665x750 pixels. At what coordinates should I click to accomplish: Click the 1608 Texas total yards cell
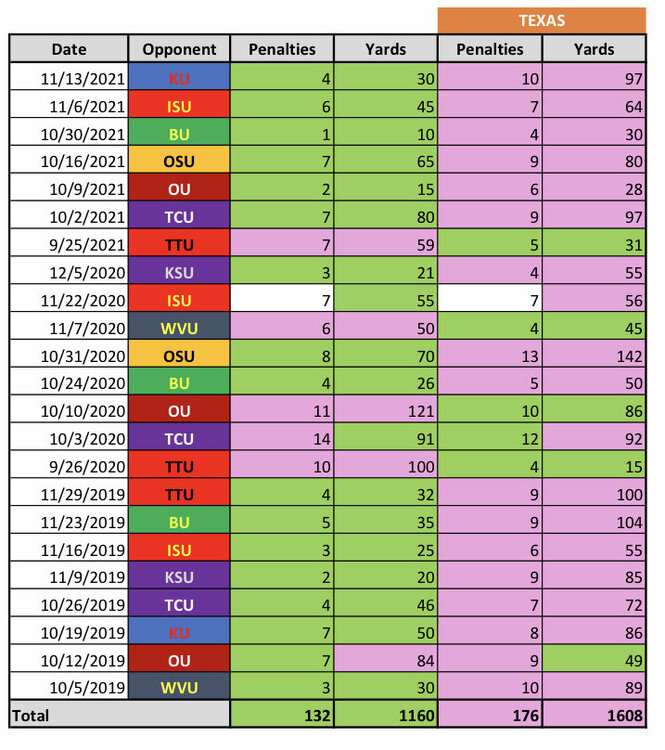pos(594,715)
